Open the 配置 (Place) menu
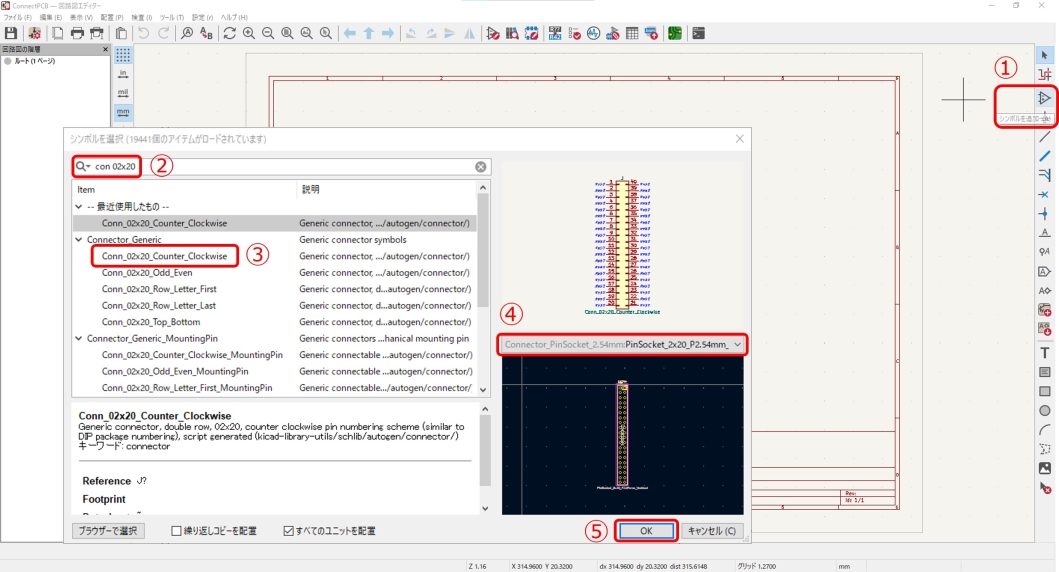This screenshot has width=1059, height=572. pyautogui.click(x=112, y=18)
